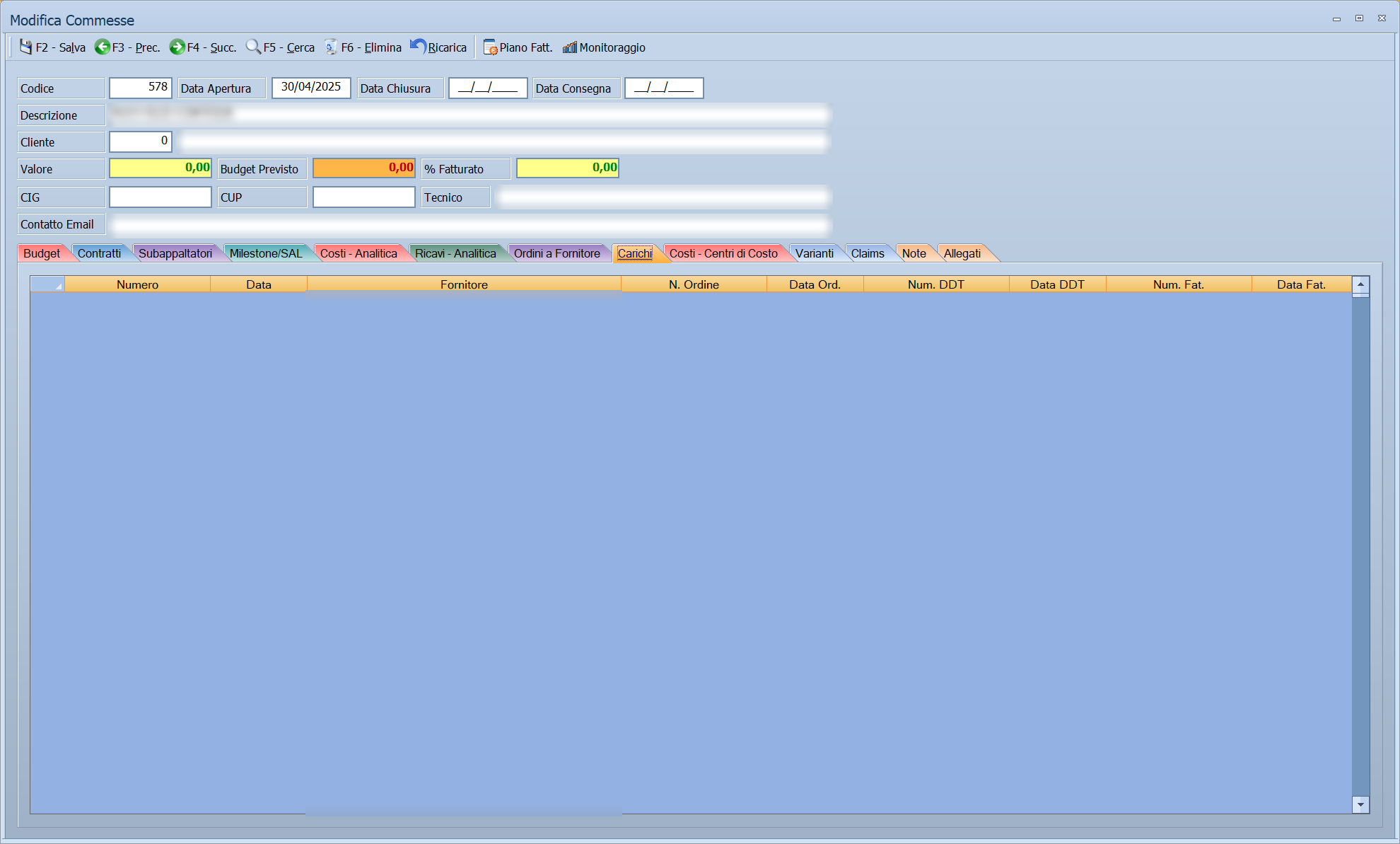
Task: Switch to Ricavi - Analitica tab
Action: pos(455,253)
